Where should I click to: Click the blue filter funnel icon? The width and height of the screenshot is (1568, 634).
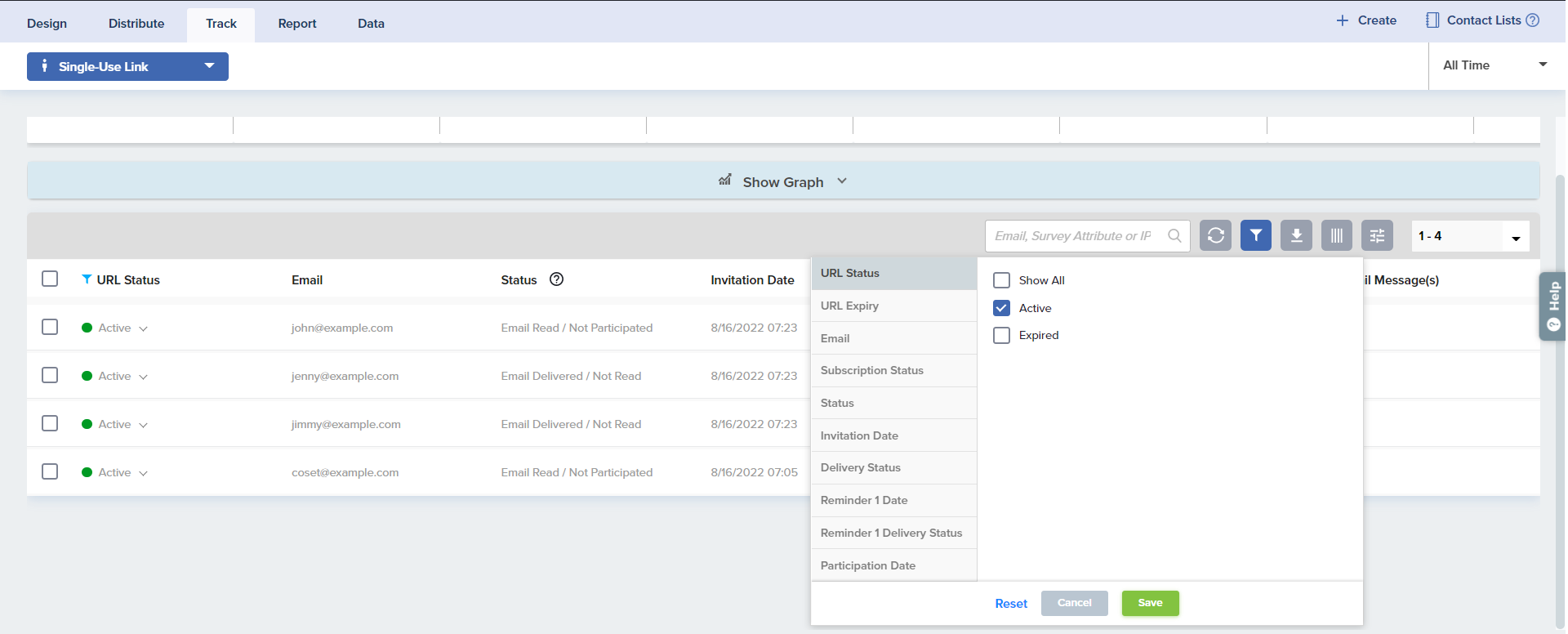1255,236
